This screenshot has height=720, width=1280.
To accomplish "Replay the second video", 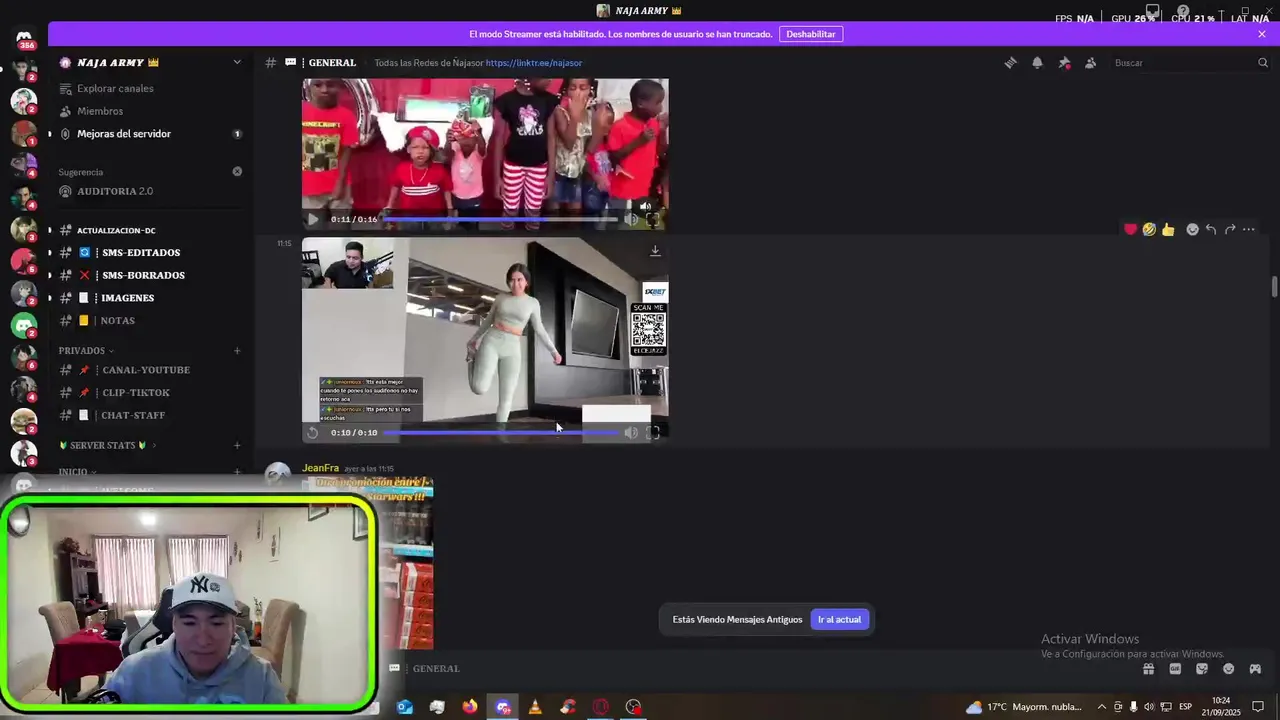I will [313, 433].
